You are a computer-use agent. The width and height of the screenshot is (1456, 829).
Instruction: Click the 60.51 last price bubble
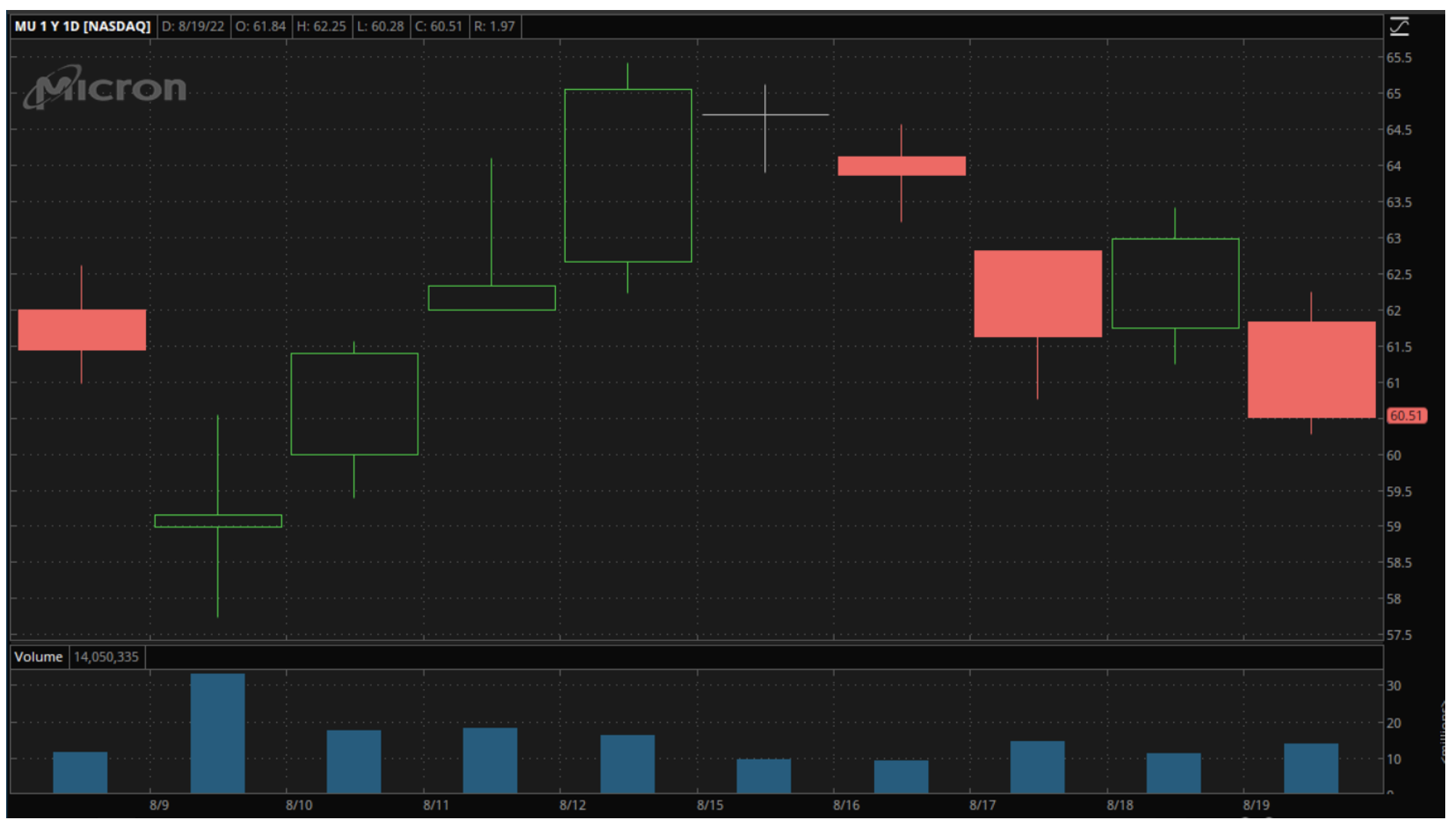click(x=1406, y=415)
